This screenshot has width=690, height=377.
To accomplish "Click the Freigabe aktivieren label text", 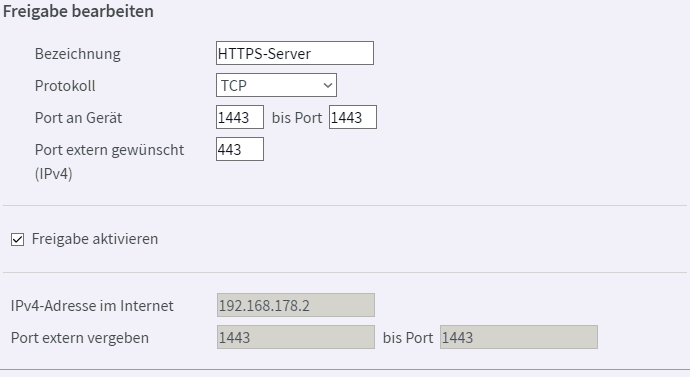I will click(95, 239).
